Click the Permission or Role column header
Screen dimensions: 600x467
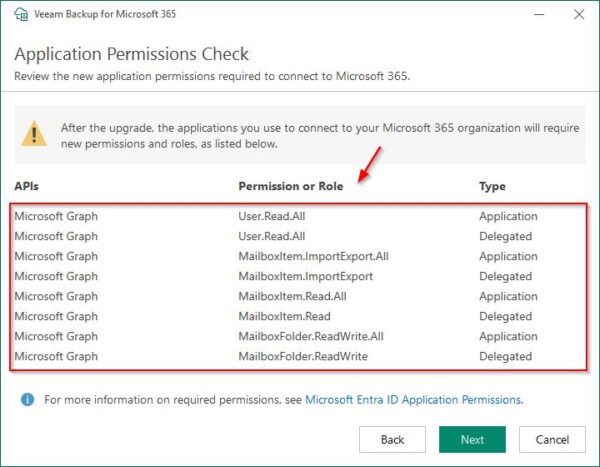pyautogui.click(x=291, y=186)
